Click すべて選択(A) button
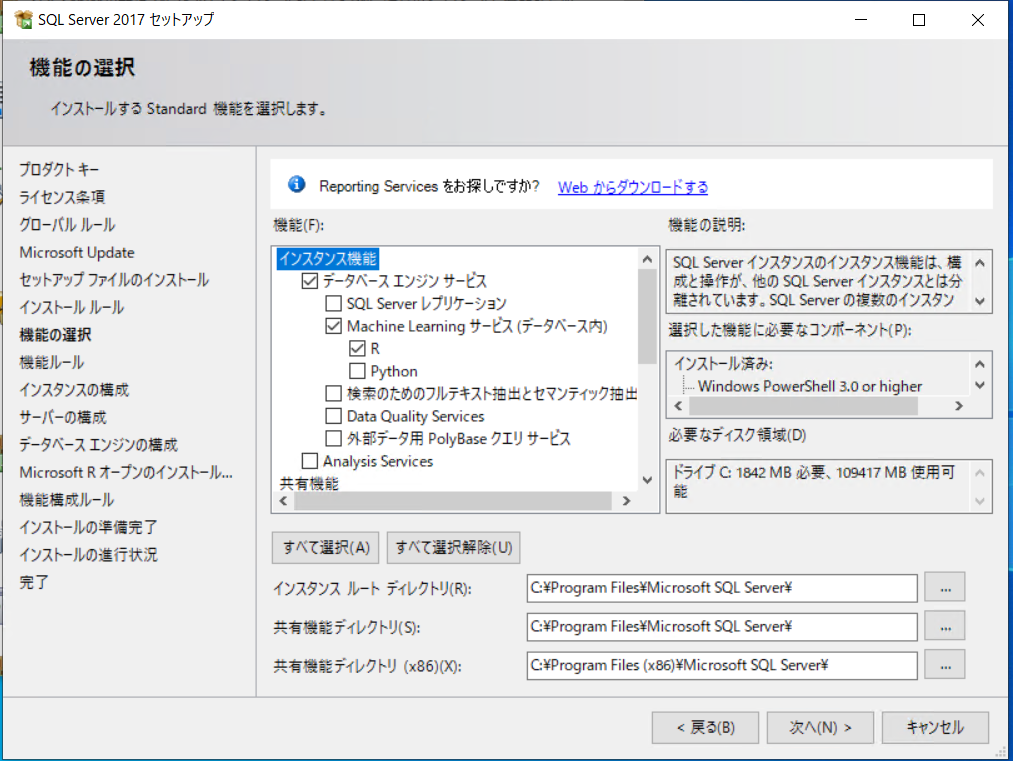Image resolution: width=1013 pixels, height=761 pixels. click(x=326, y=548)
